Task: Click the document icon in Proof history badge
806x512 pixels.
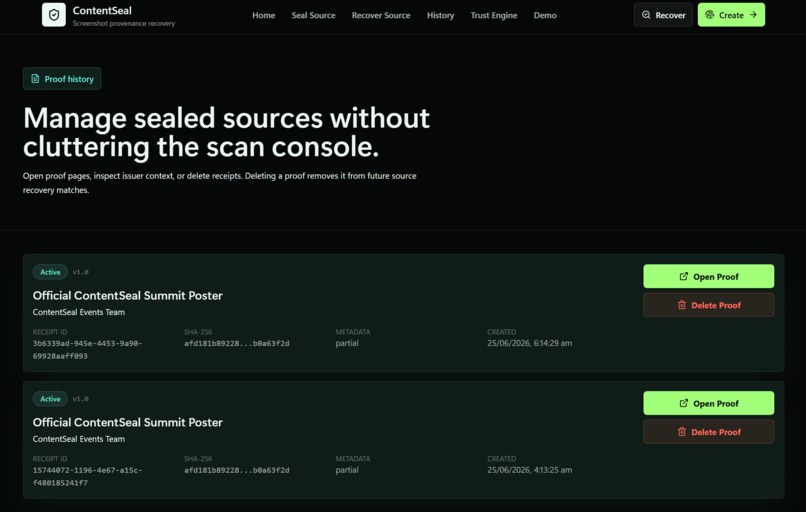Action: click(x=35, y=79)
